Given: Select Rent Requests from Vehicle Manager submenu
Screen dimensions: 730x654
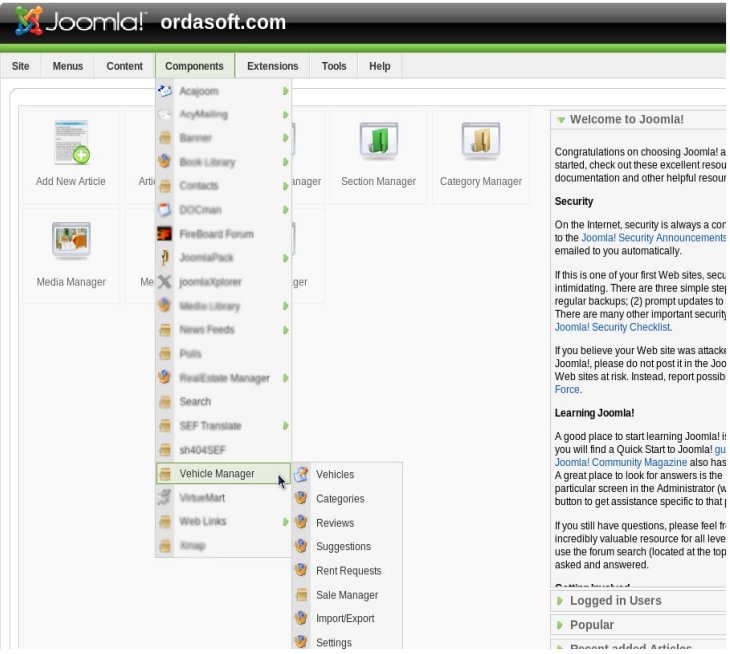Looking at the screenshot, I should [348, 571].
